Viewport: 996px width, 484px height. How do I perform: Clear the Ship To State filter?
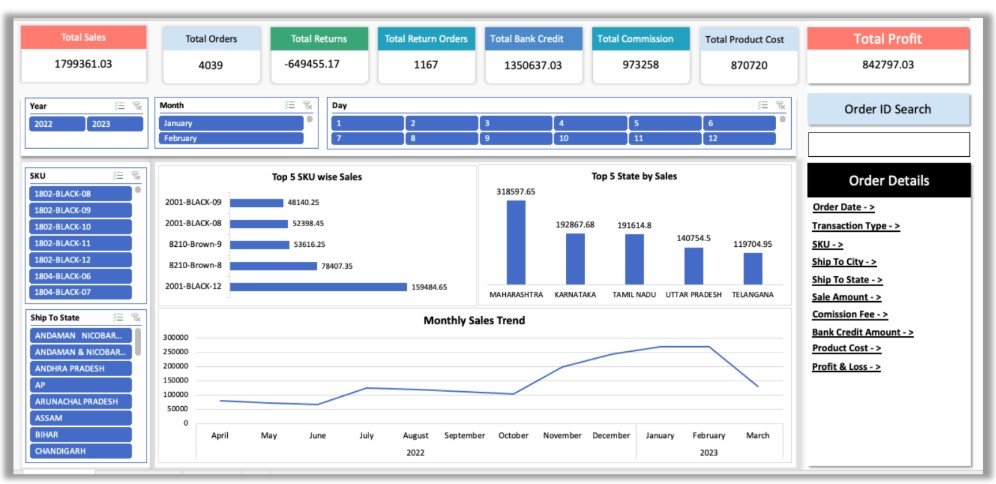coord(136,317)
